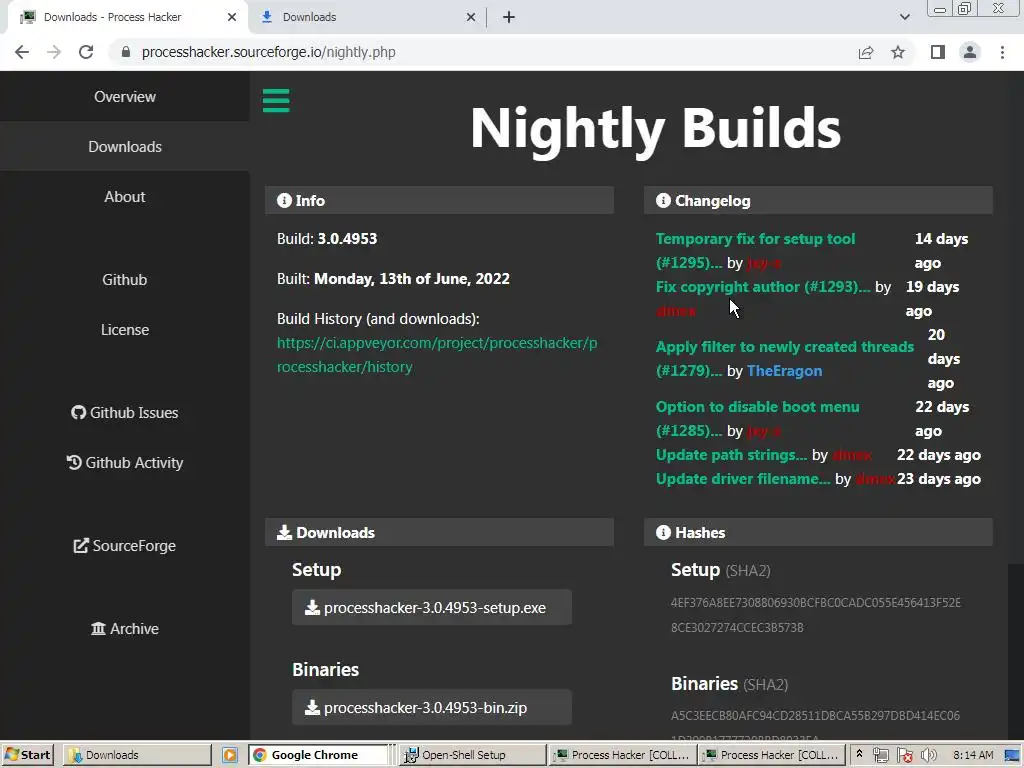
Task: Open Github Activity in the sidebar
Action: point(125,463)
